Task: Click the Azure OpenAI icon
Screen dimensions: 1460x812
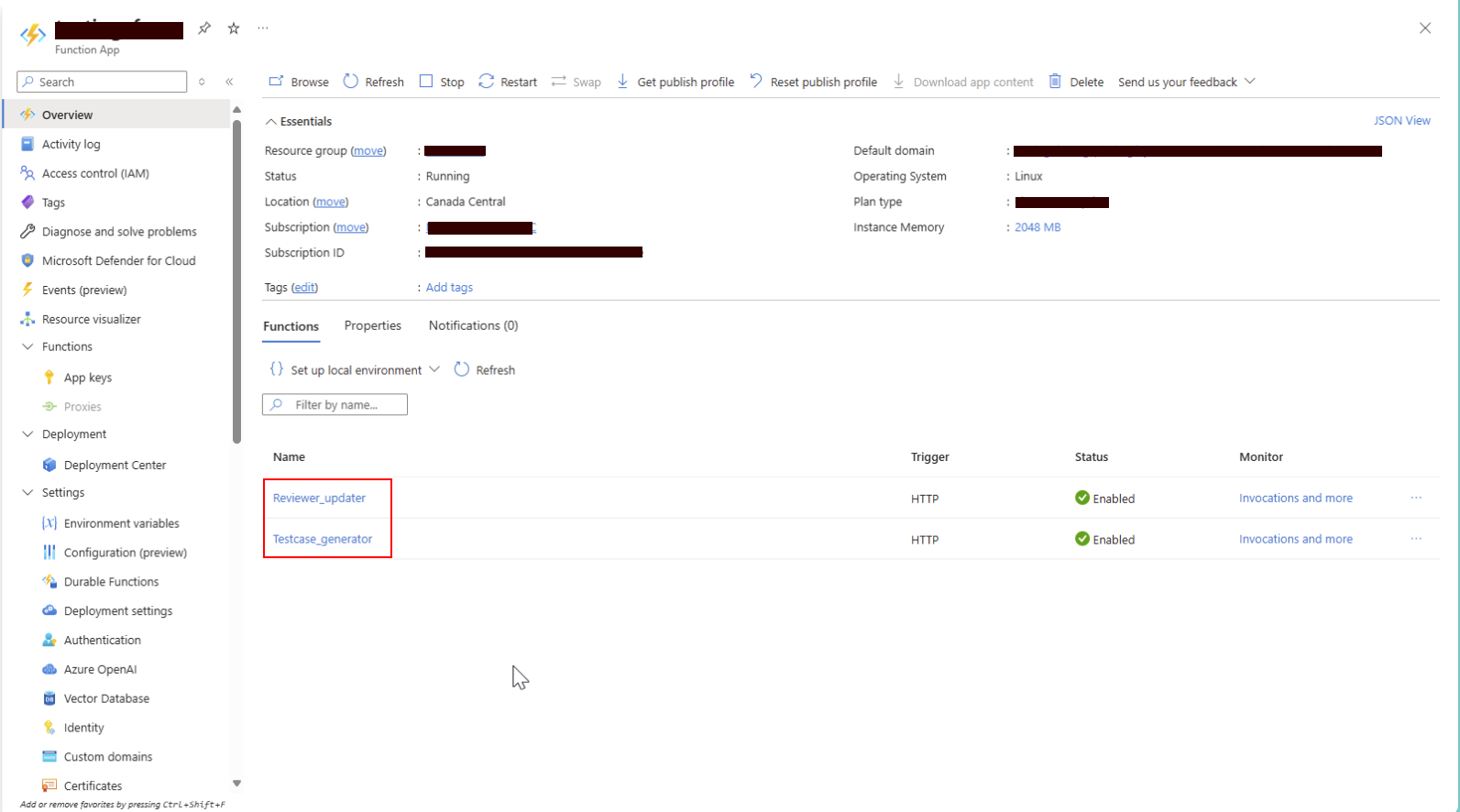Action: pos(49,669)
